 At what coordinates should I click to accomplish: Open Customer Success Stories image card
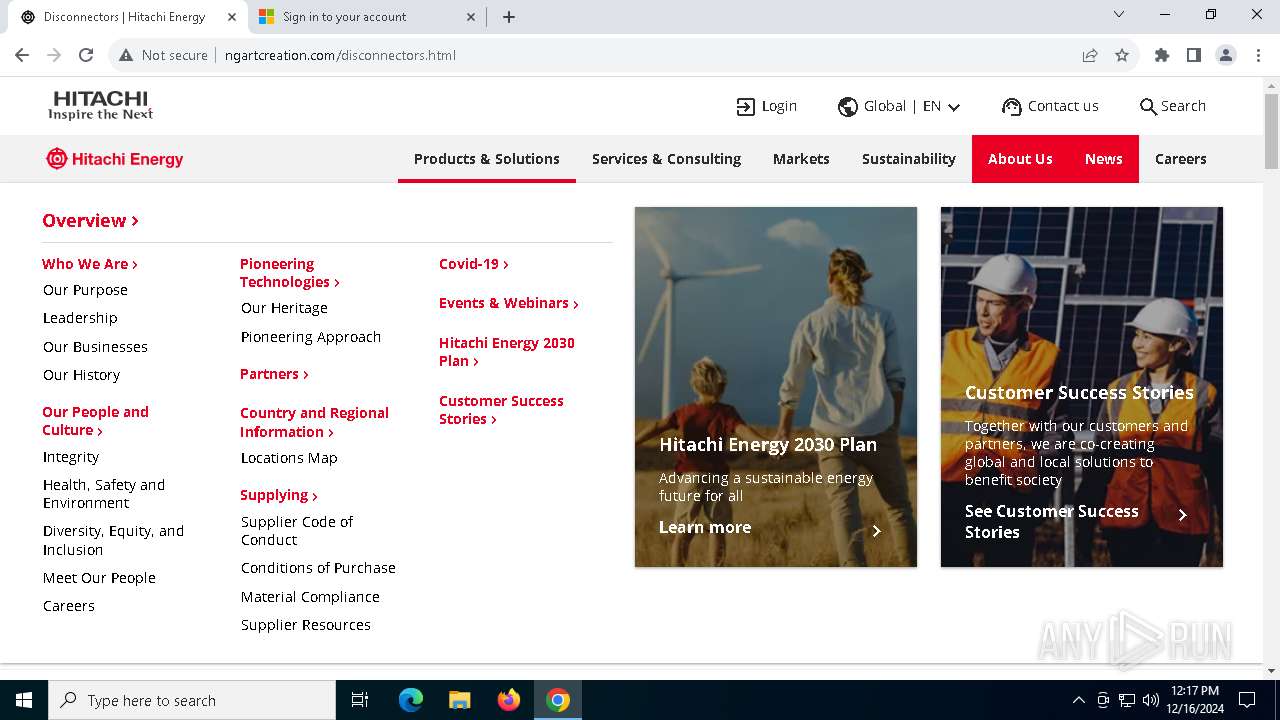[x=1082, y=387]
